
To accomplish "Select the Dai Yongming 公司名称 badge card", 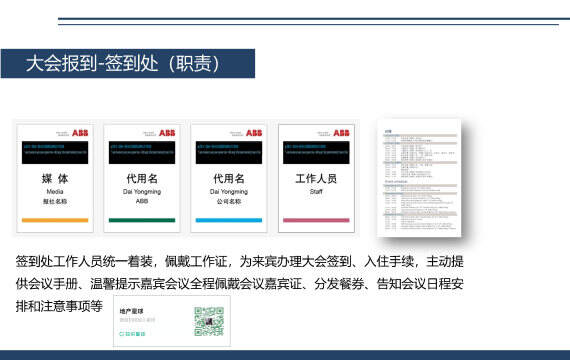I will [229, 178].
